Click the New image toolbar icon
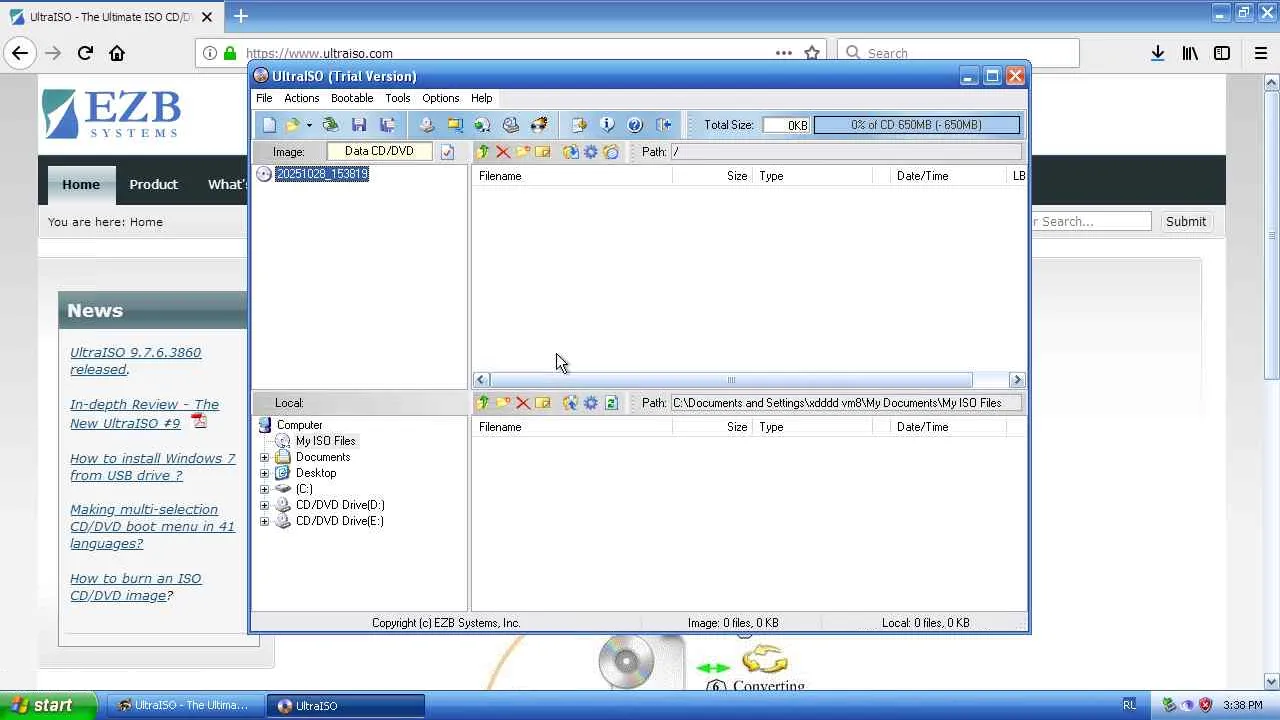Screen dimensions: 1280x720 [269, 125]
